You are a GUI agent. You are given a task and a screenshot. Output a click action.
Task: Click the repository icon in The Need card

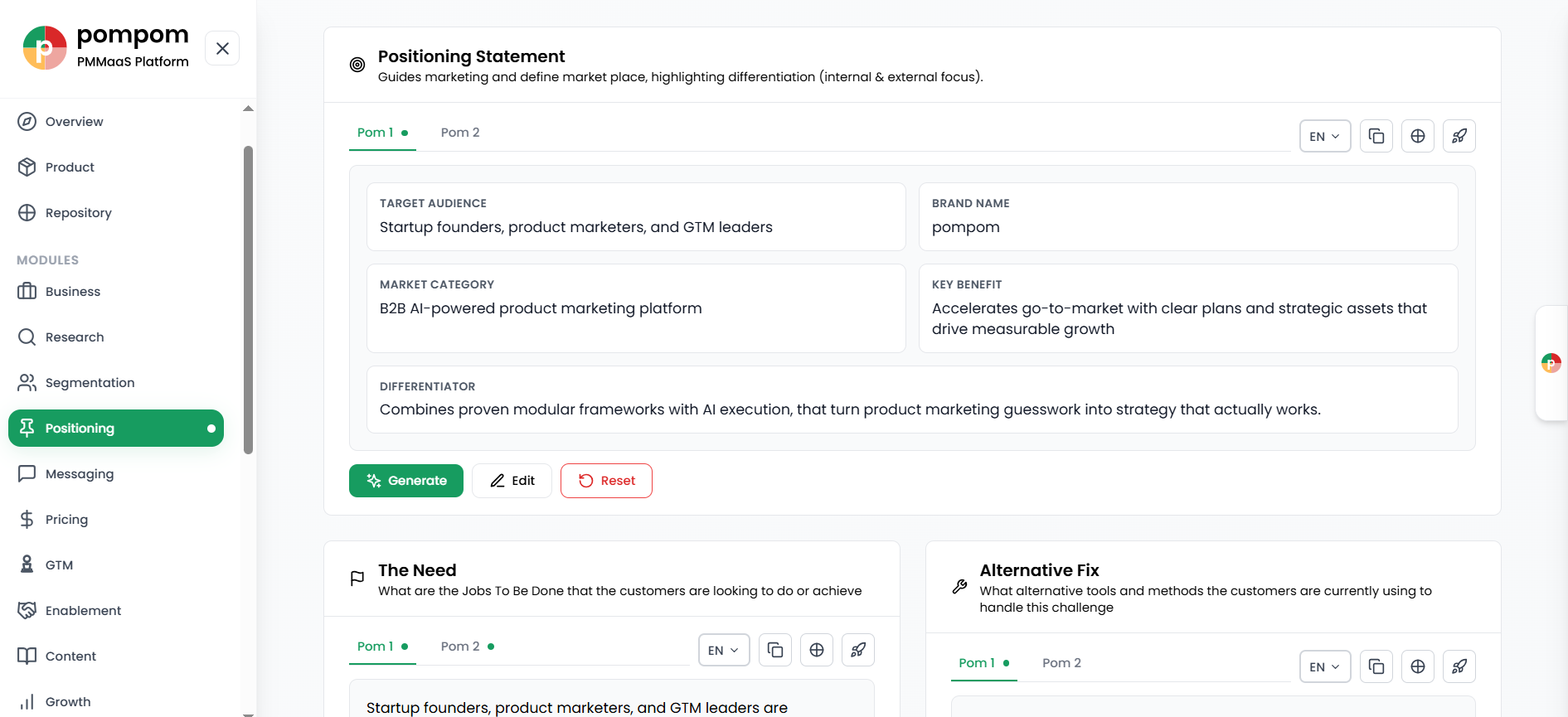[817, 650]
